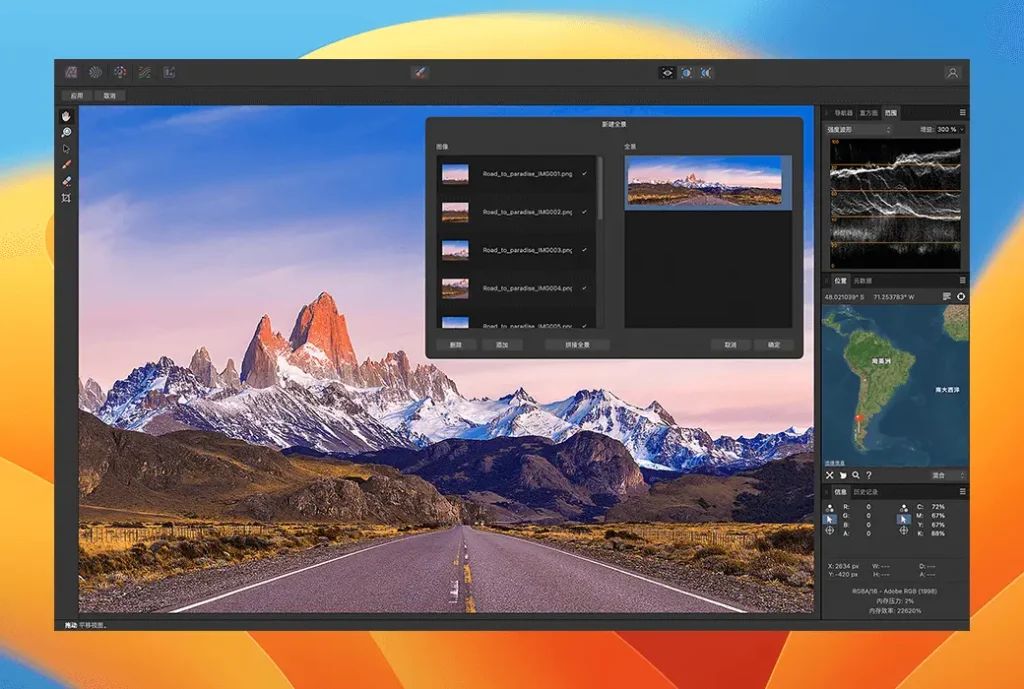Select the Zoom tool
This screenshot has height=689, width=1024.
pos(66,133)
